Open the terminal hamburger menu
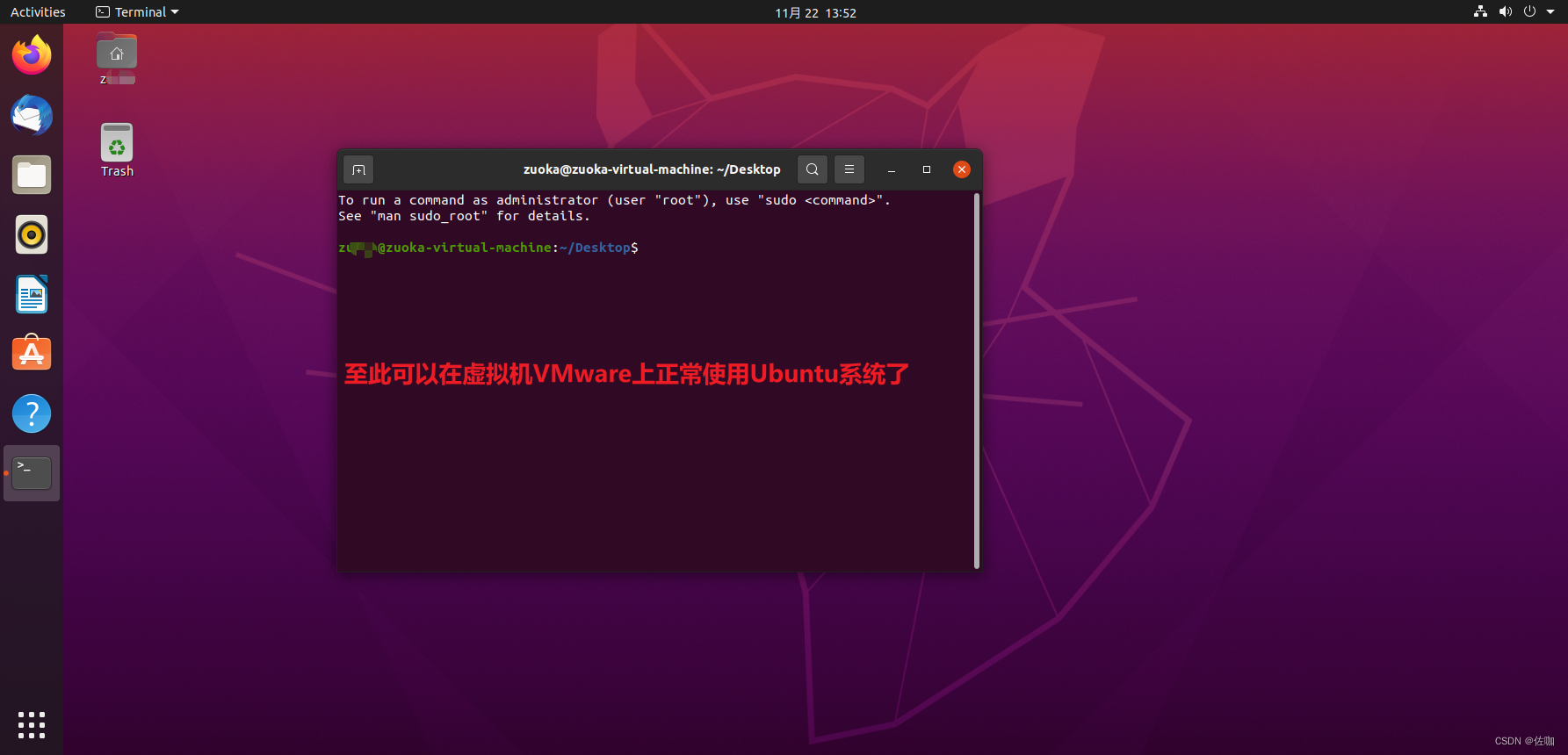The height and width of the screenshot is (755, 1568). [x=849, y=169]
